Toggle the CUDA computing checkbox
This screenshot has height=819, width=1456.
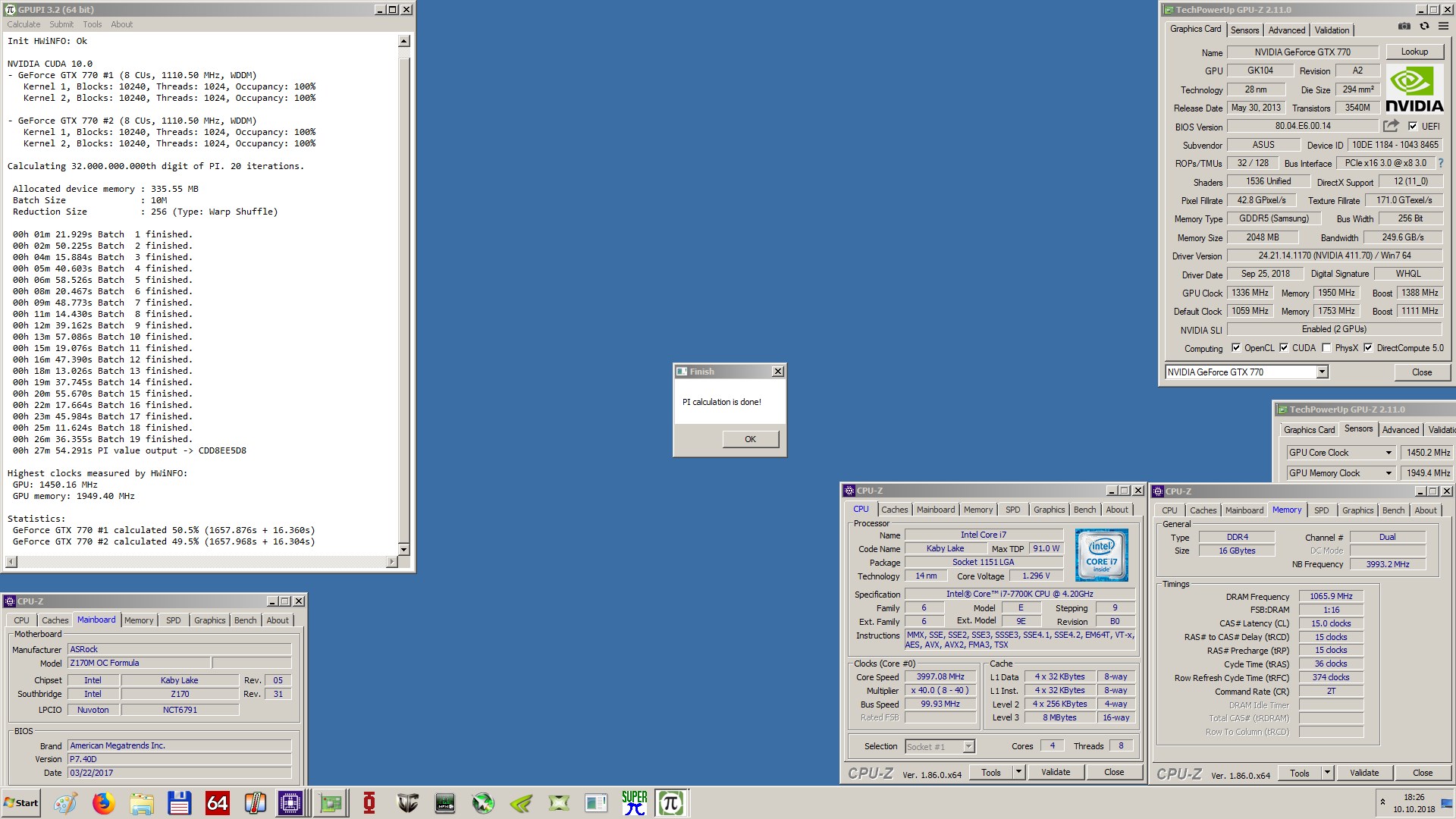click(x=1284, y=348)
